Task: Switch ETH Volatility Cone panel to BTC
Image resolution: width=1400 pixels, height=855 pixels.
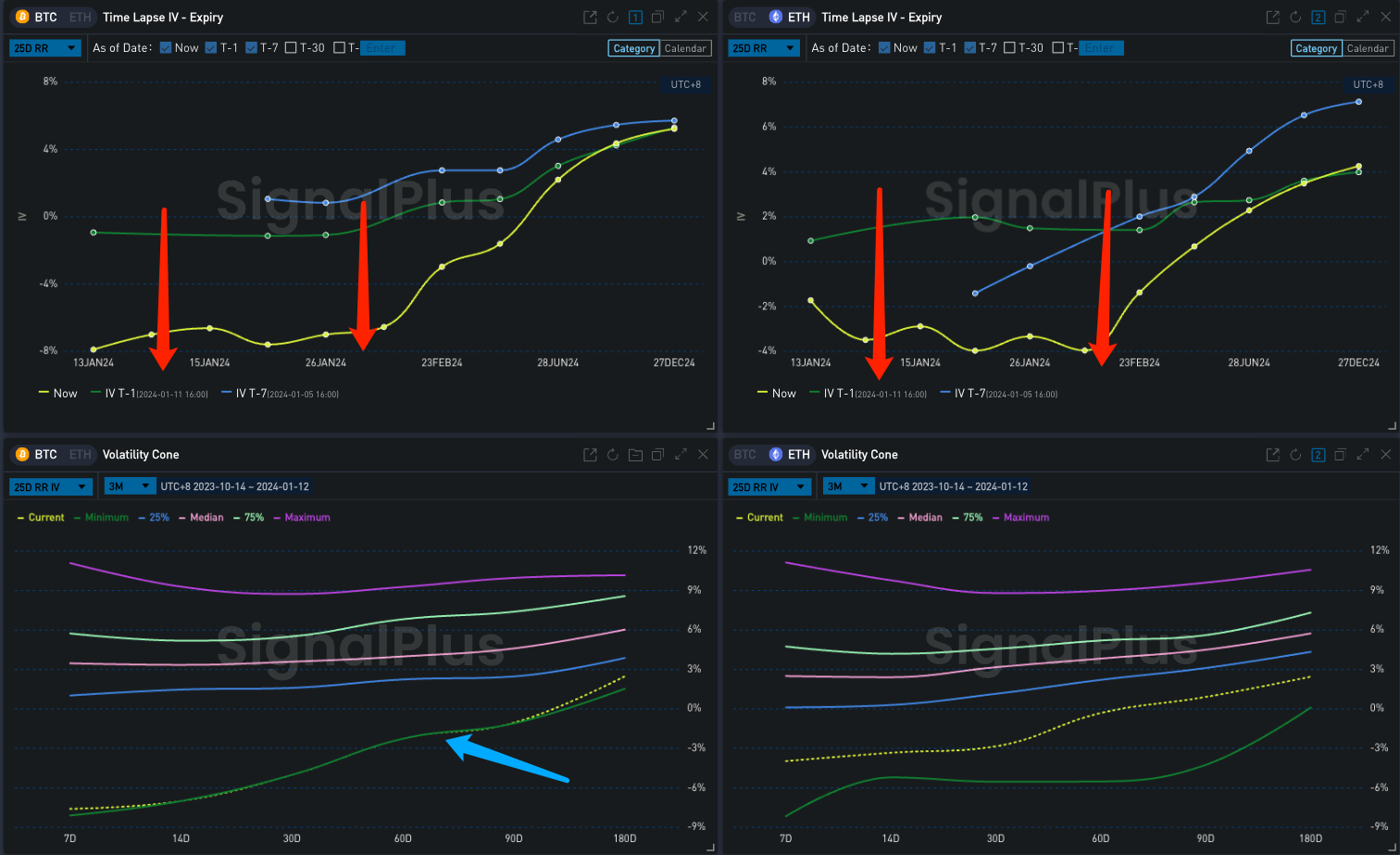Action: click(745, 455)
